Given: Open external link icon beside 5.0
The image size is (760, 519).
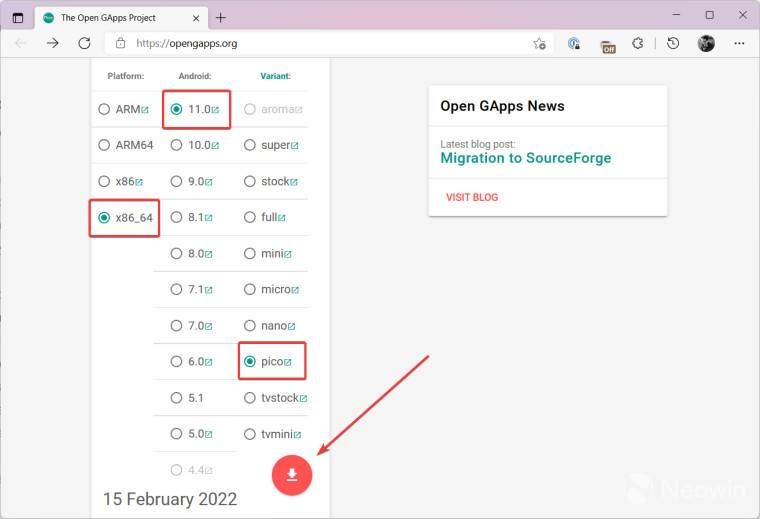Looking at the screenshot, I should (x=208, y=435).
